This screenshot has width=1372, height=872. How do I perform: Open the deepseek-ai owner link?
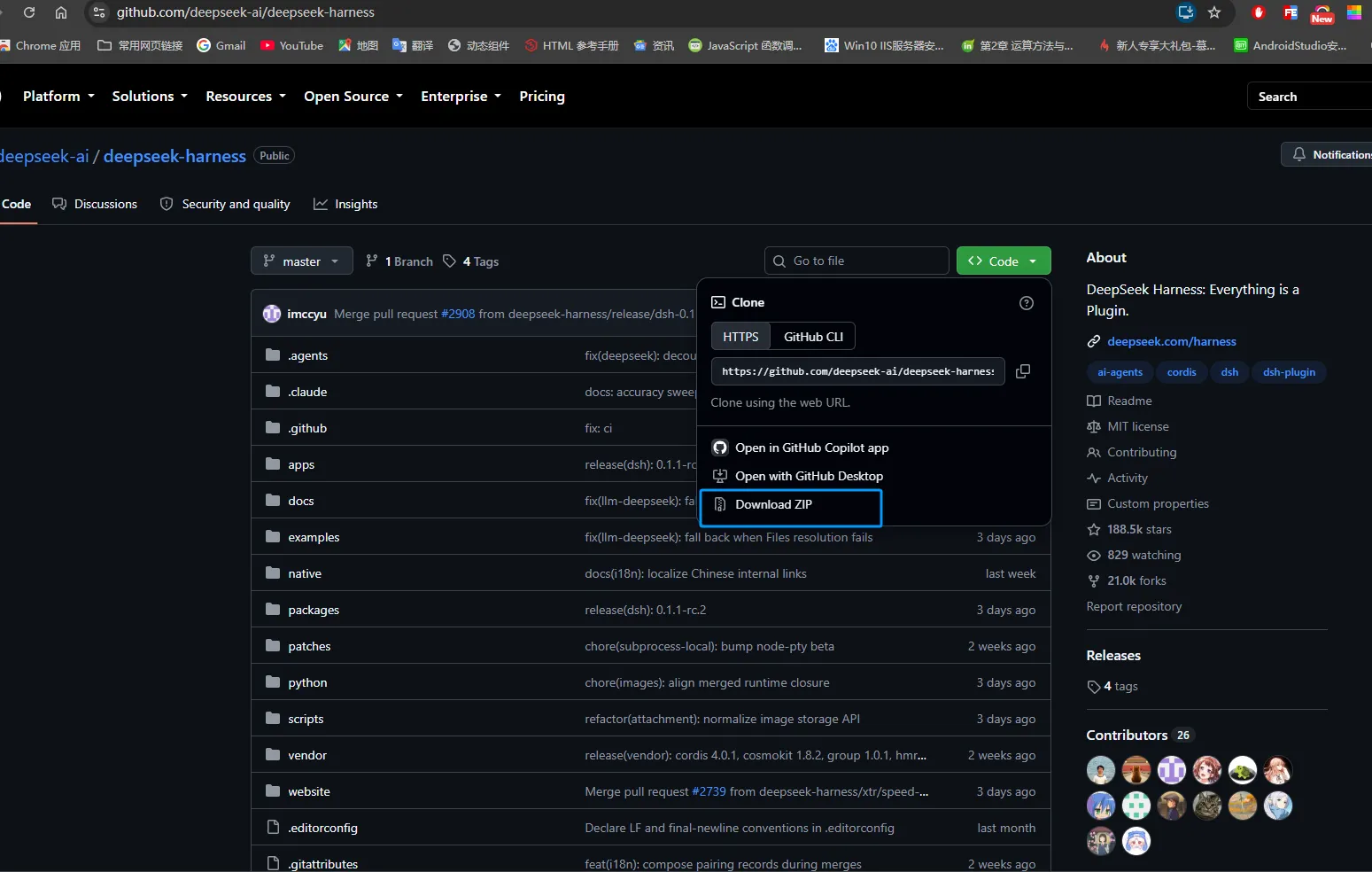click(x=44, y=156)
